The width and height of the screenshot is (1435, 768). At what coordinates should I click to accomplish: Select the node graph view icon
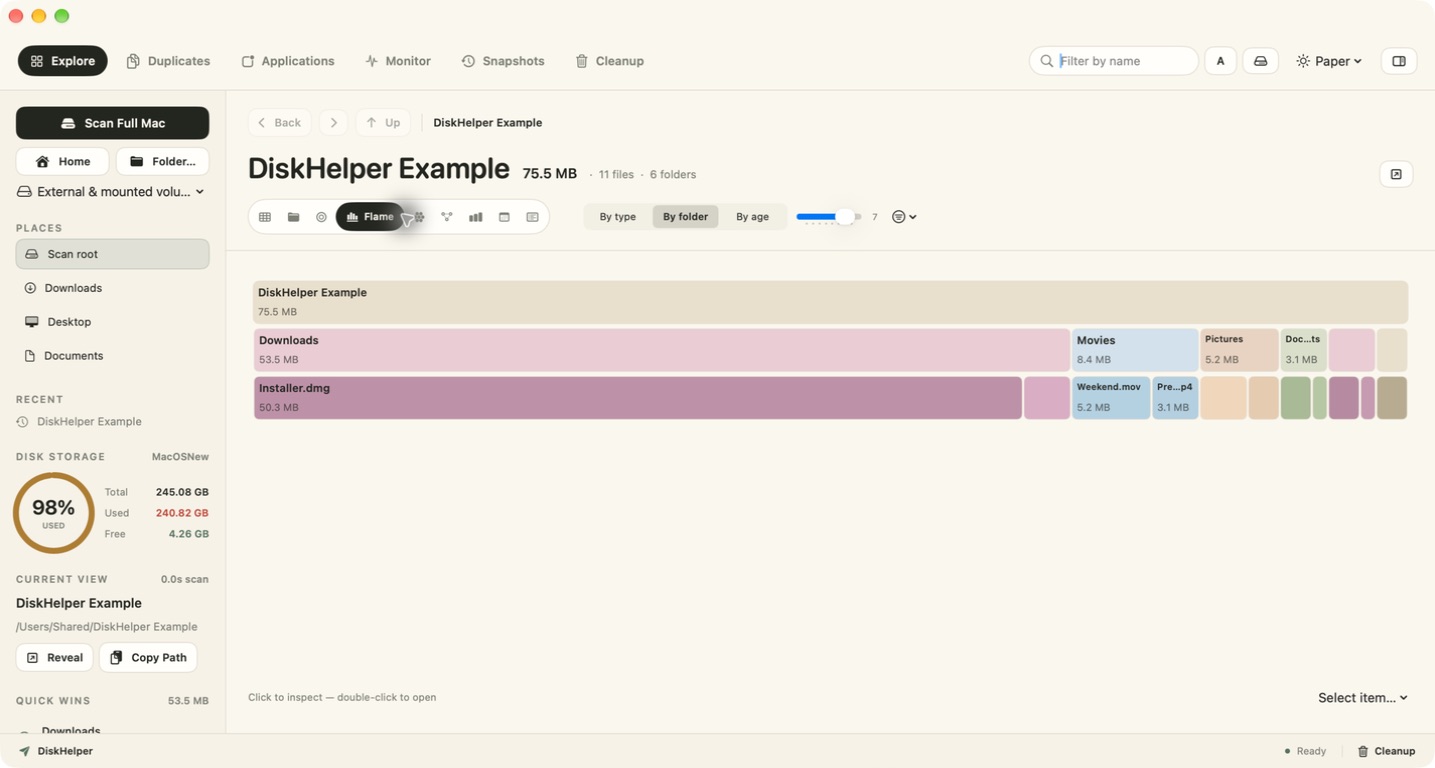click(x=447, y=217)
